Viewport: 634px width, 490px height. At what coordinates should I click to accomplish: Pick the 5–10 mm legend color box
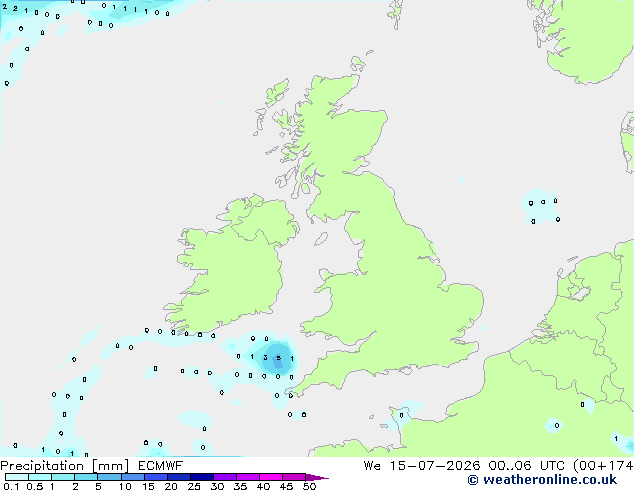[109, 477]
